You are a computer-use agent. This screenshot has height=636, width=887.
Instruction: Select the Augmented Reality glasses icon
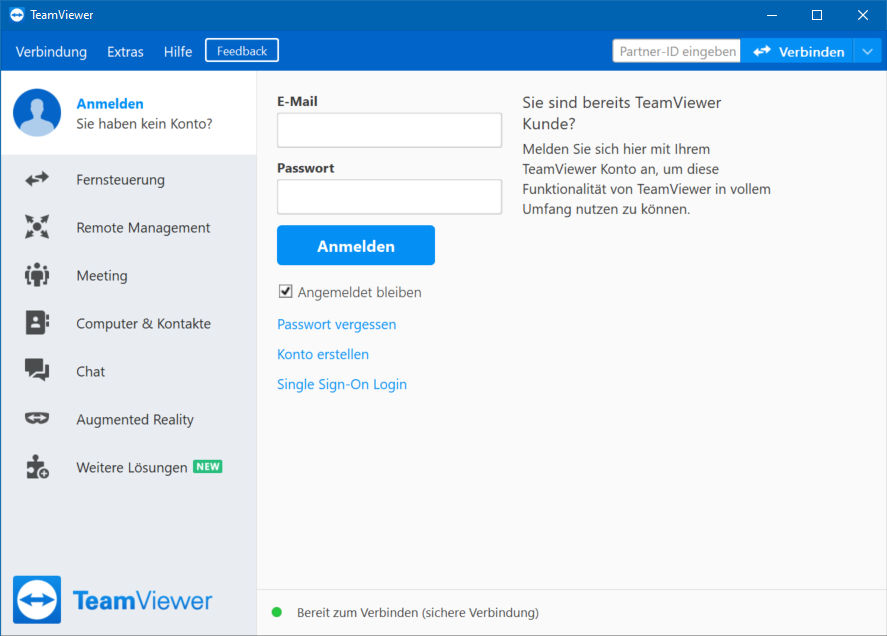[x=37, y=419]
